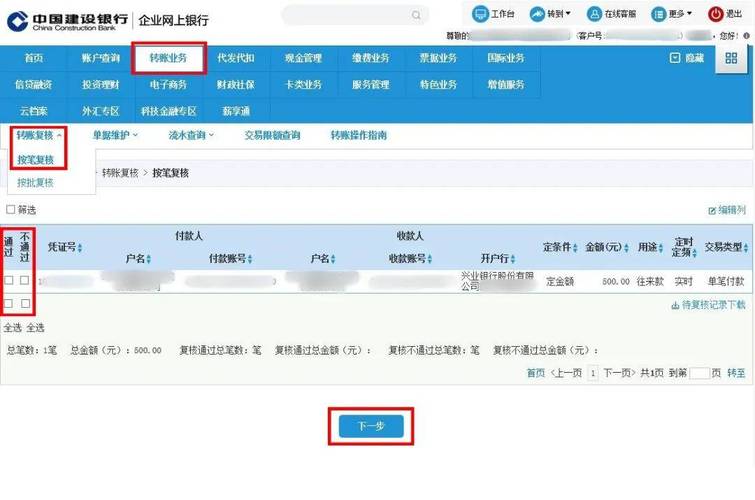Sort by 定条件 column arrows
The image size is (755, 500).
(575, 248)
